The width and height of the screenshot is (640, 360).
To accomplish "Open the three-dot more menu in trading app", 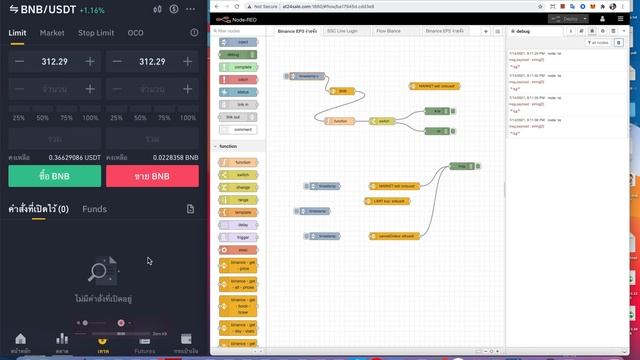I will pos(191,9).
